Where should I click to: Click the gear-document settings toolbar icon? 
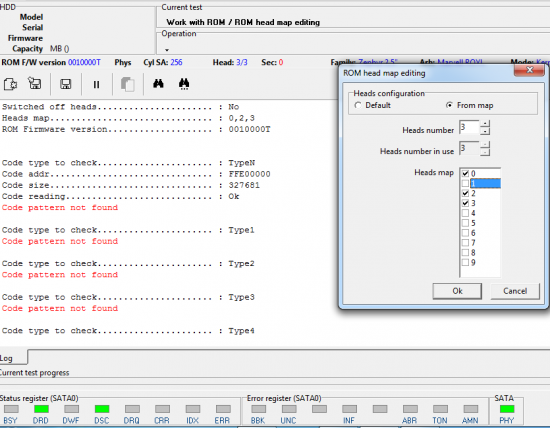10,84
